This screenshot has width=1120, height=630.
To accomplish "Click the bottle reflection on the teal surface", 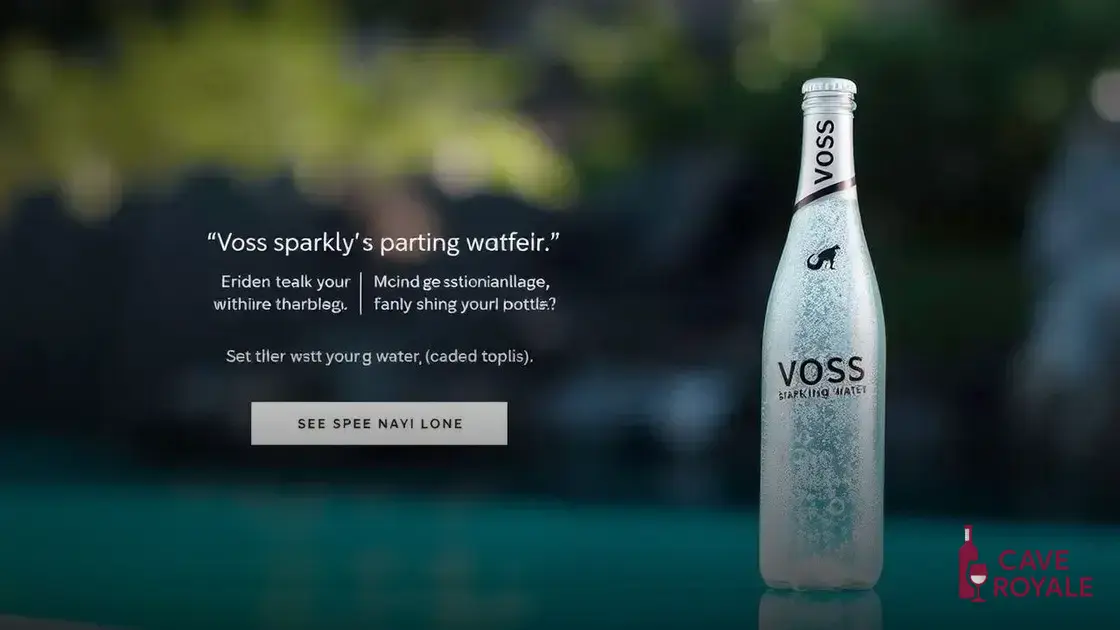I will click(x=821, y=609).
